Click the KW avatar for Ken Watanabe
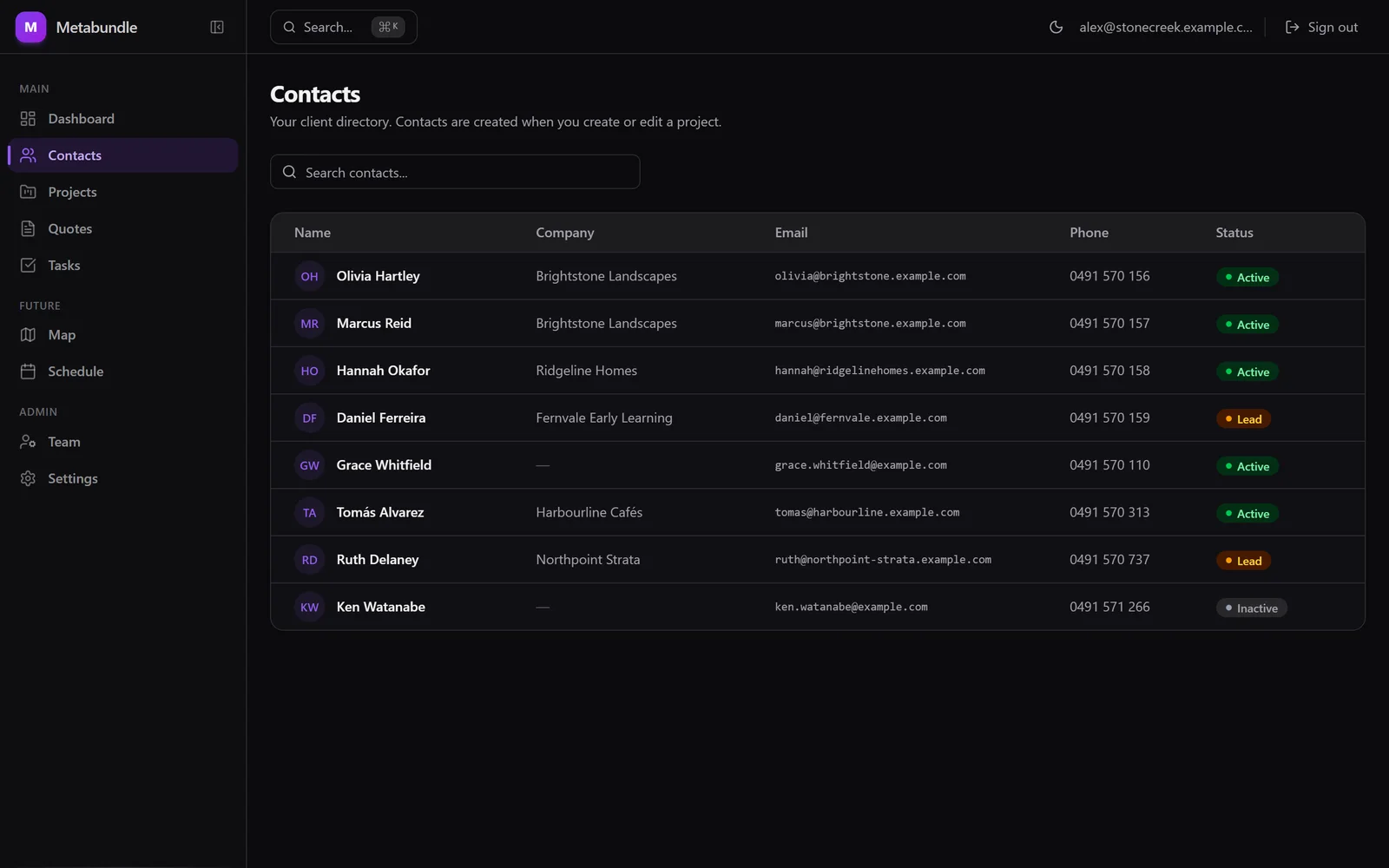The width and height of the screenshot is (1389, 868). tap(309, 608)
